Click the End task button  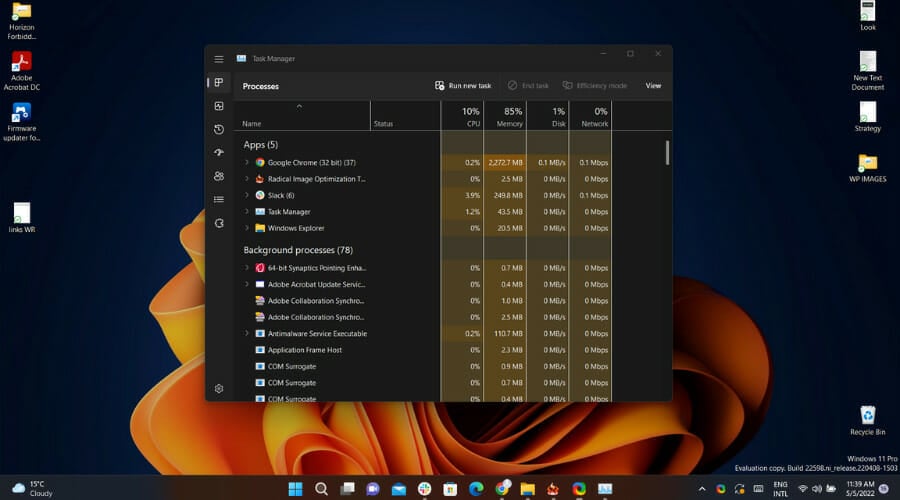pyautogui.click(x=528, y=86)
